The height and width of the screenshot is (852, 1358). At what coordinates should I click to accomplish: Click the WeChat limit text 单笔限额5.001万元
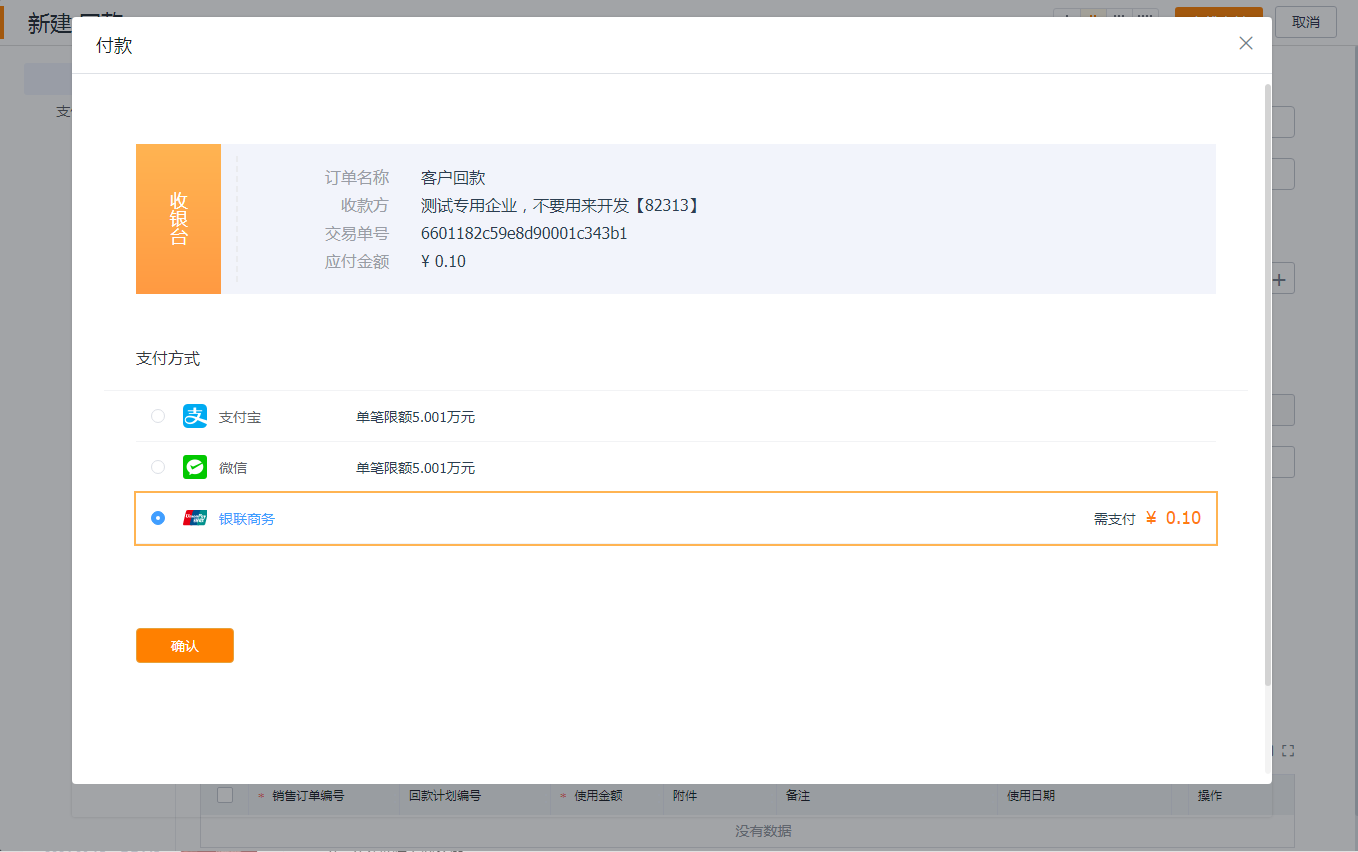click(415, 468)
